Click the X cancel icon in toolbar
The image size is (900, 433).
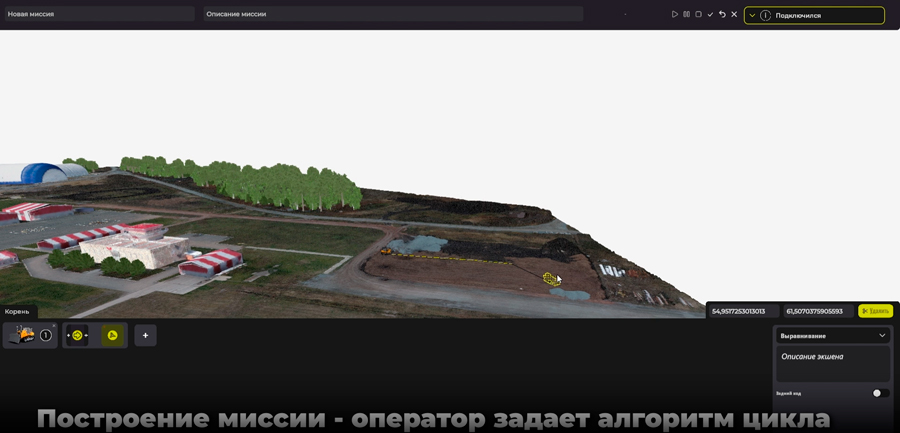click(734, 15)
